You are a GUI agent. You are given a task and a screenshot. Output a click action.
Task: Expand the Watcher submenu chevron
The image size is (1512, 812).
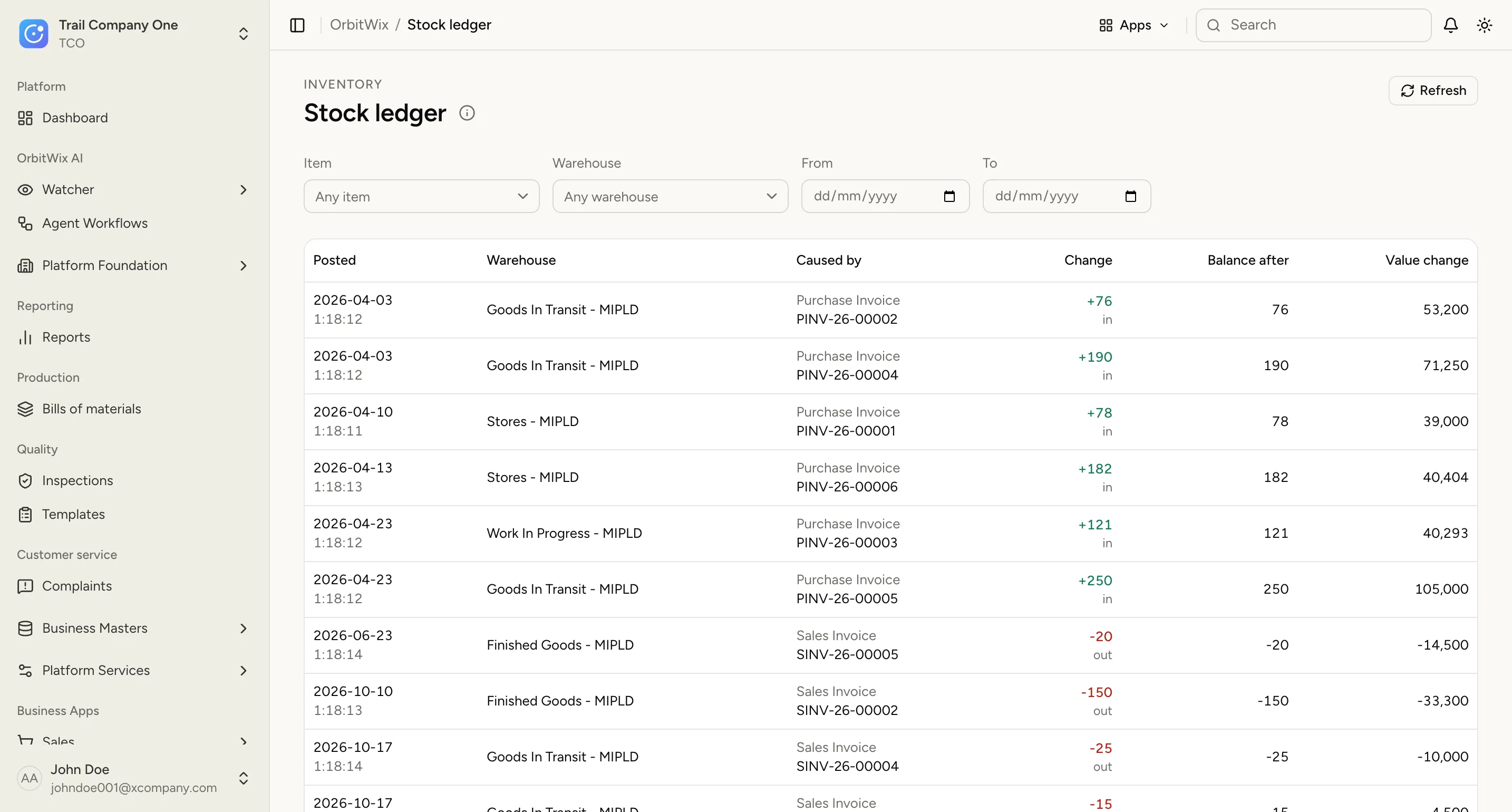pyautogui.click(x=244, y=190)
